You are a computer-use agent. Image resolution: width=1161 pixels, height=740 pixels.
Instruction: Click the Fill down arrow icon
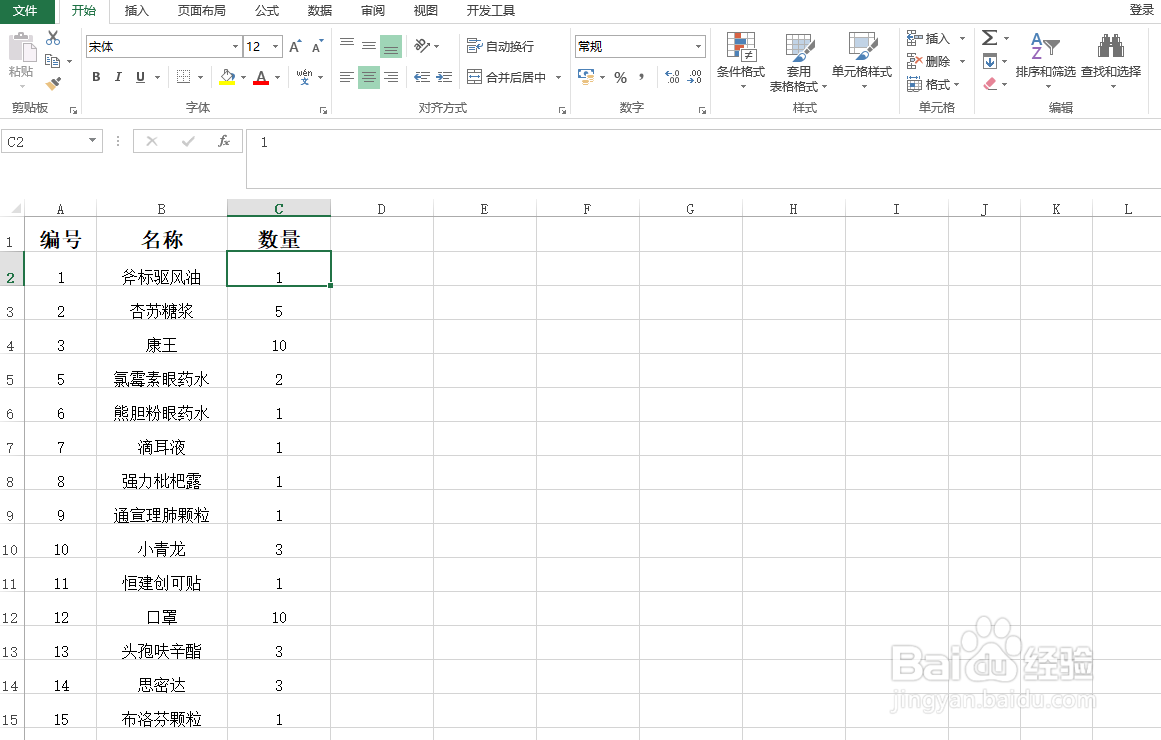pyautogui.click(x=990, y=61)
